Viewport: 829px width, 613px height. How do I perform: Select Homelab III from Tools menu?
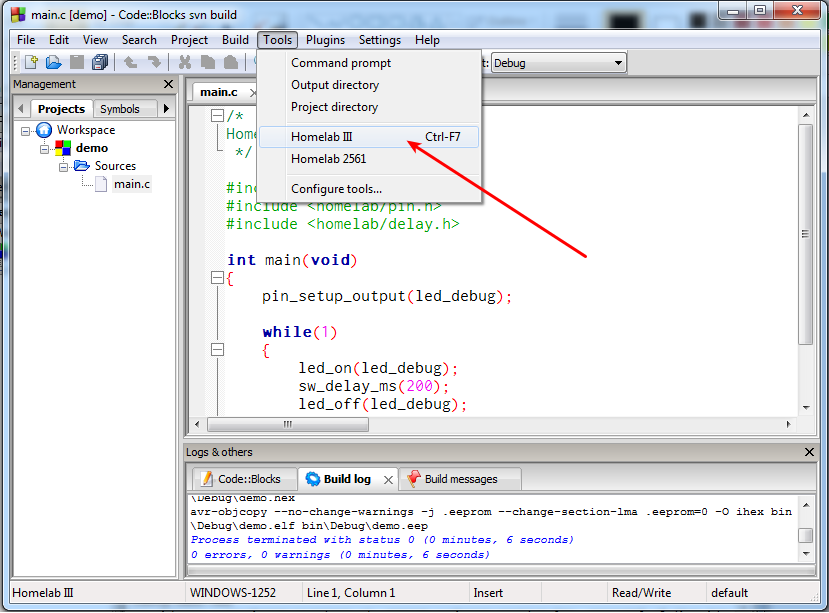point(321,136)
